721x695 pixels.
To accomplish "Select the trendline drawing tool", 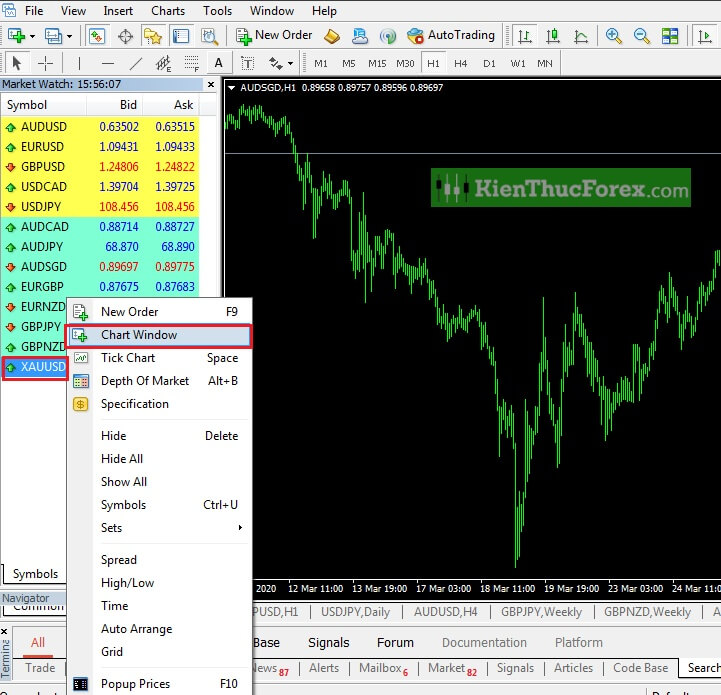I will [136, 63].
